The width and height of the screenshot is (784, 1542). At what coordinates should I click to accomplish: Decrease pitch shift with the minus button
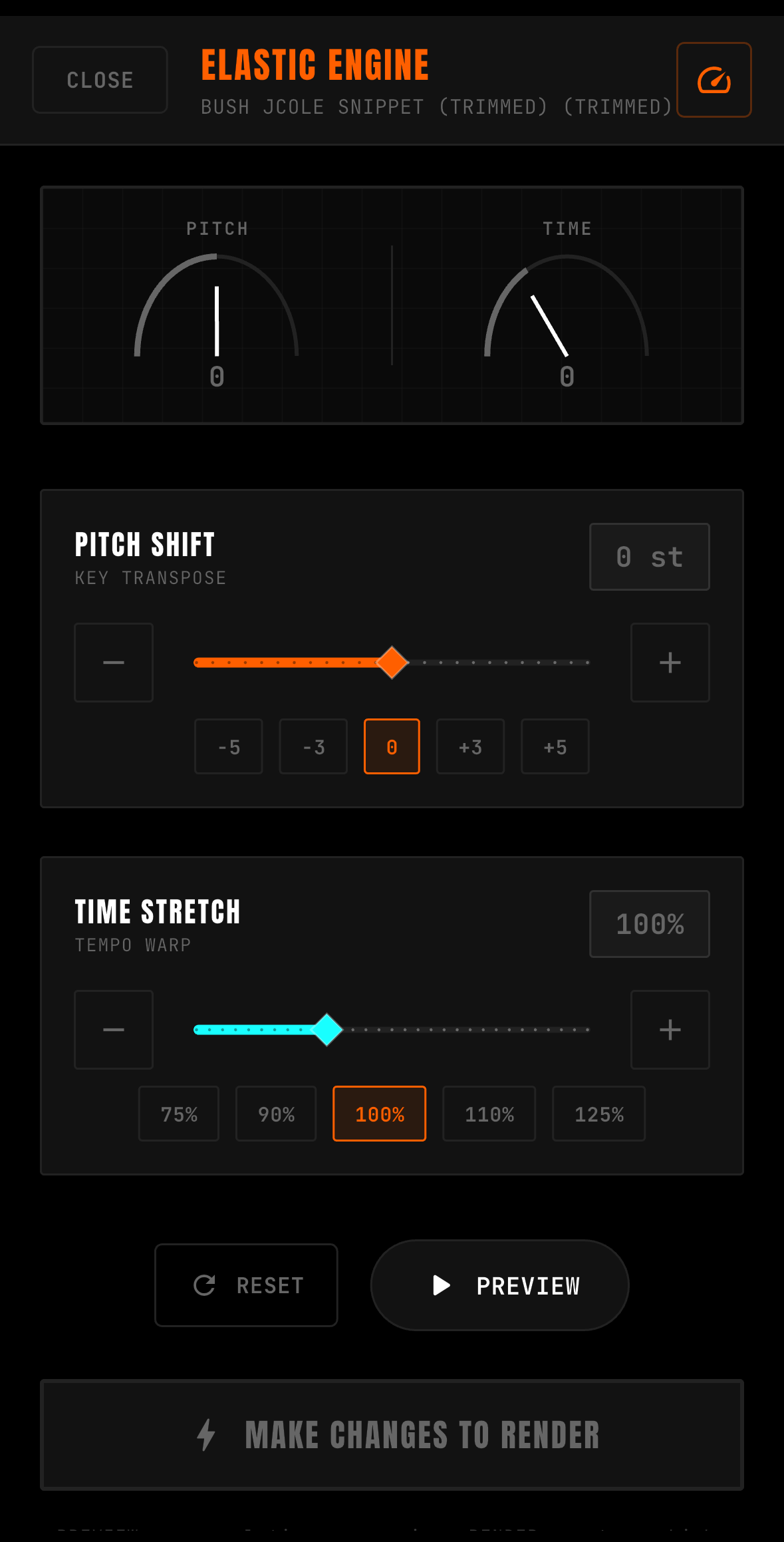click(114, 663)
